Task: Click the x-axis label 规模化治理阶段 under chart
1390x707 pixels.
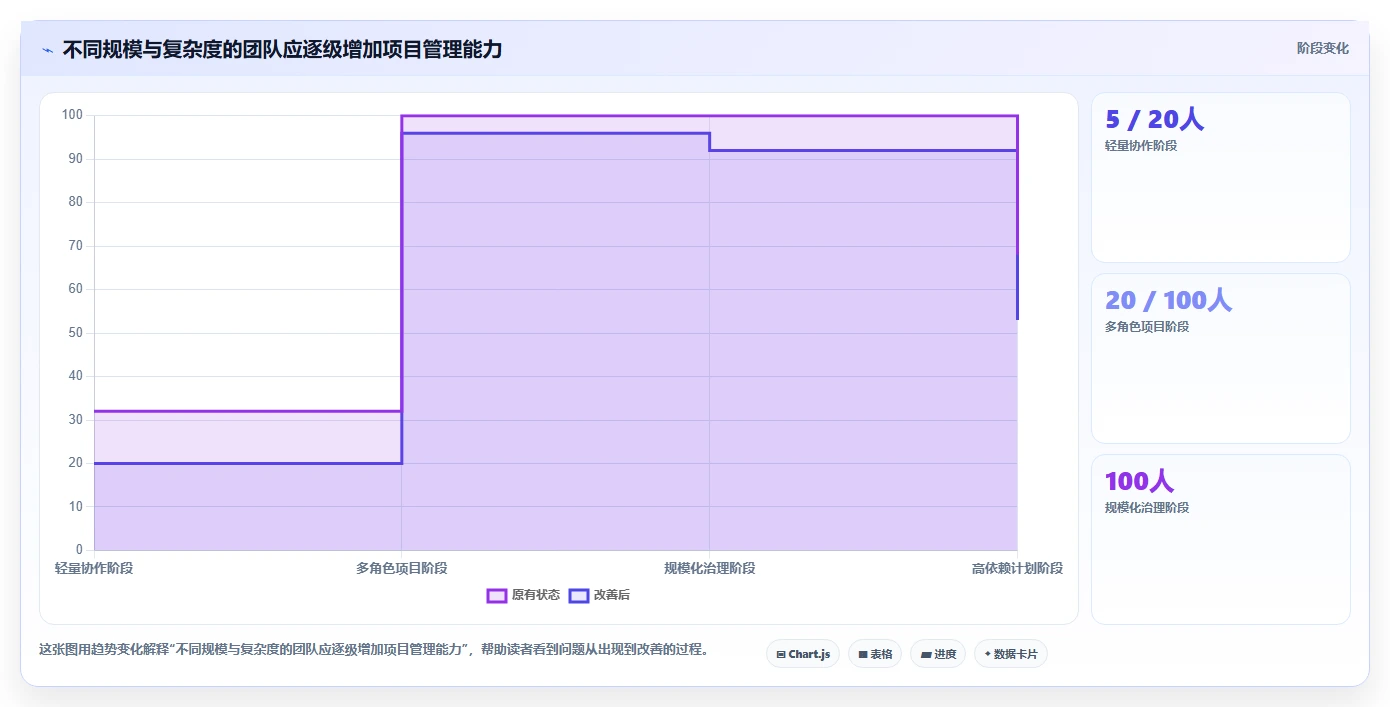Action: (709, 568)
